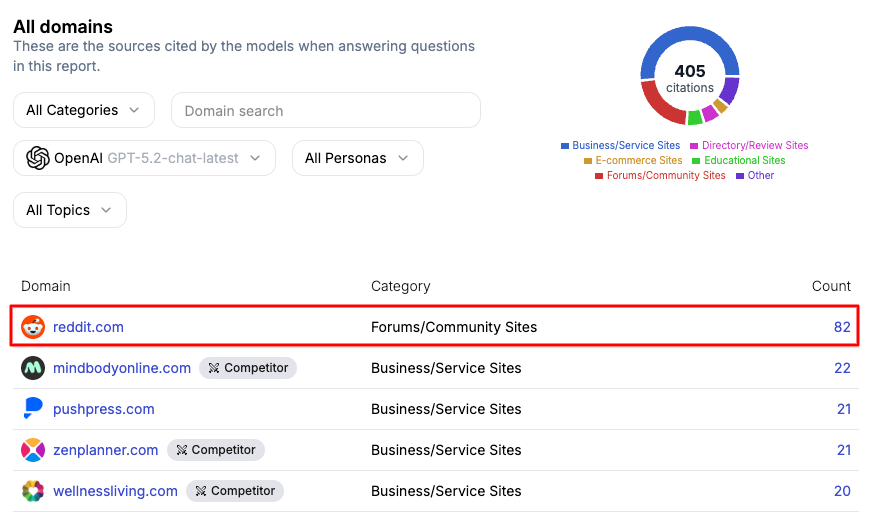
Task: Click the Category column header
Action: (401, 286)
